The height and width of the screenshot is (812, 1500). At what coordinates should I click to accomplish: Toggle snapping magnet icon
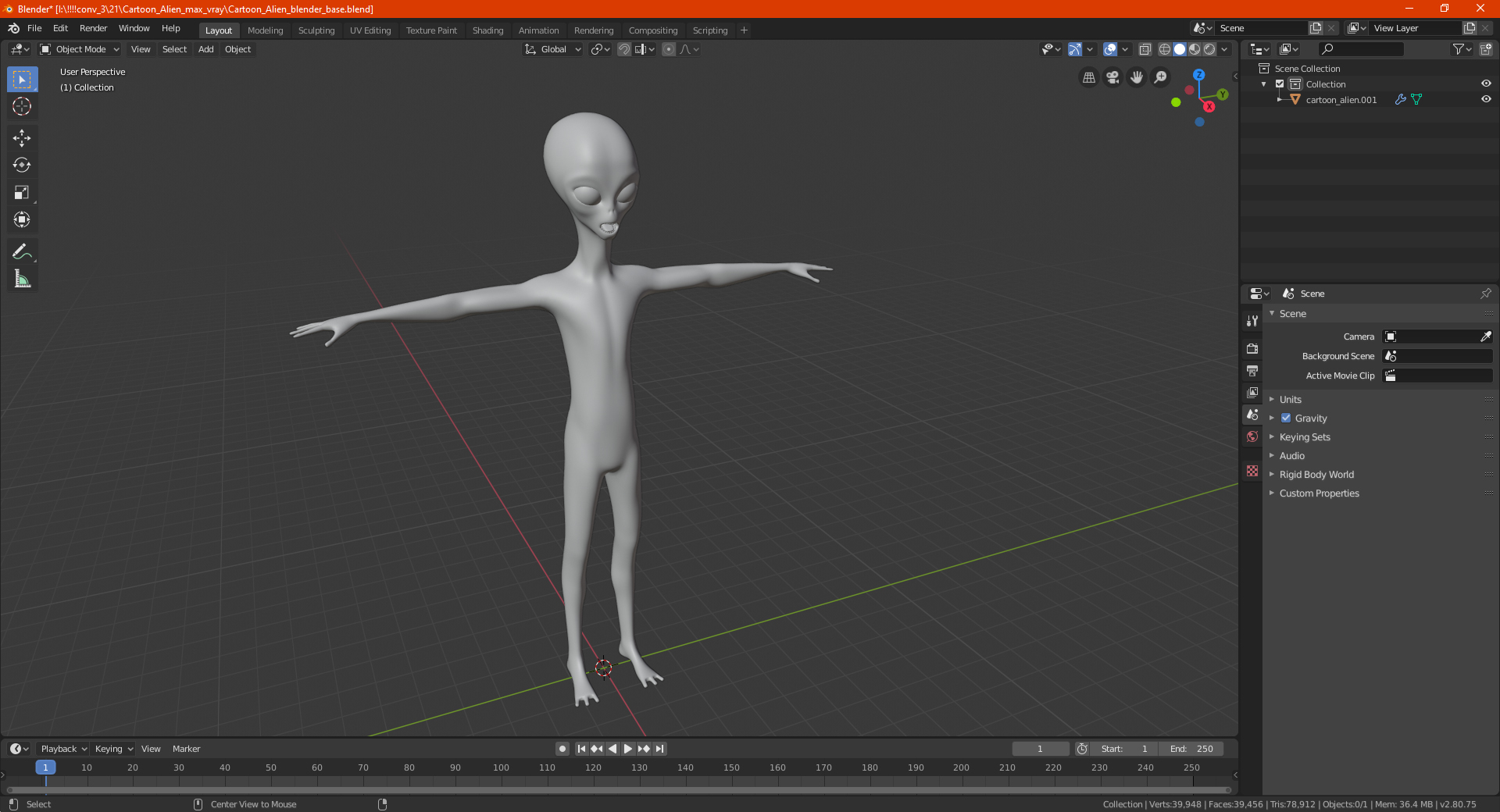[624, 49]
